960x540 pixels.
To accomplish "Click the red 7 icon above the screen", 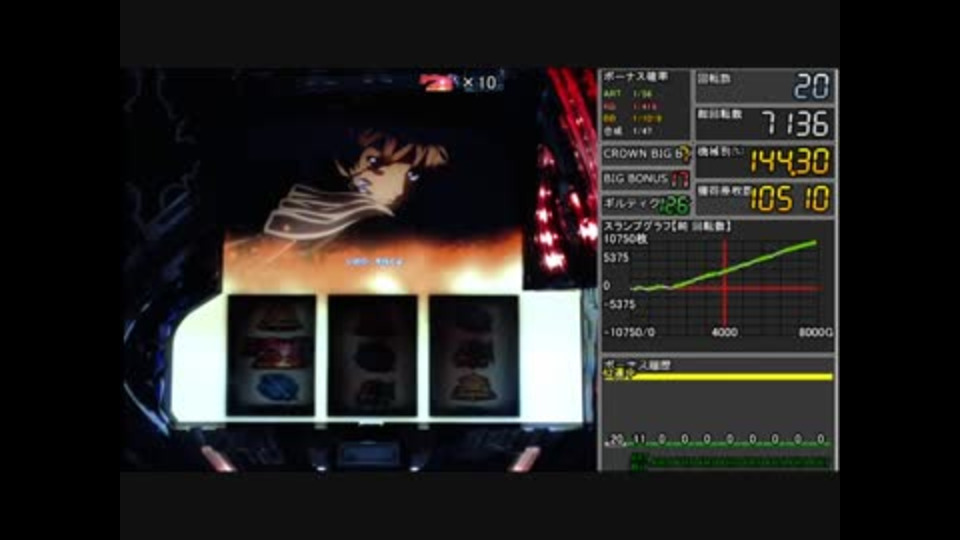I will point(438,83).
